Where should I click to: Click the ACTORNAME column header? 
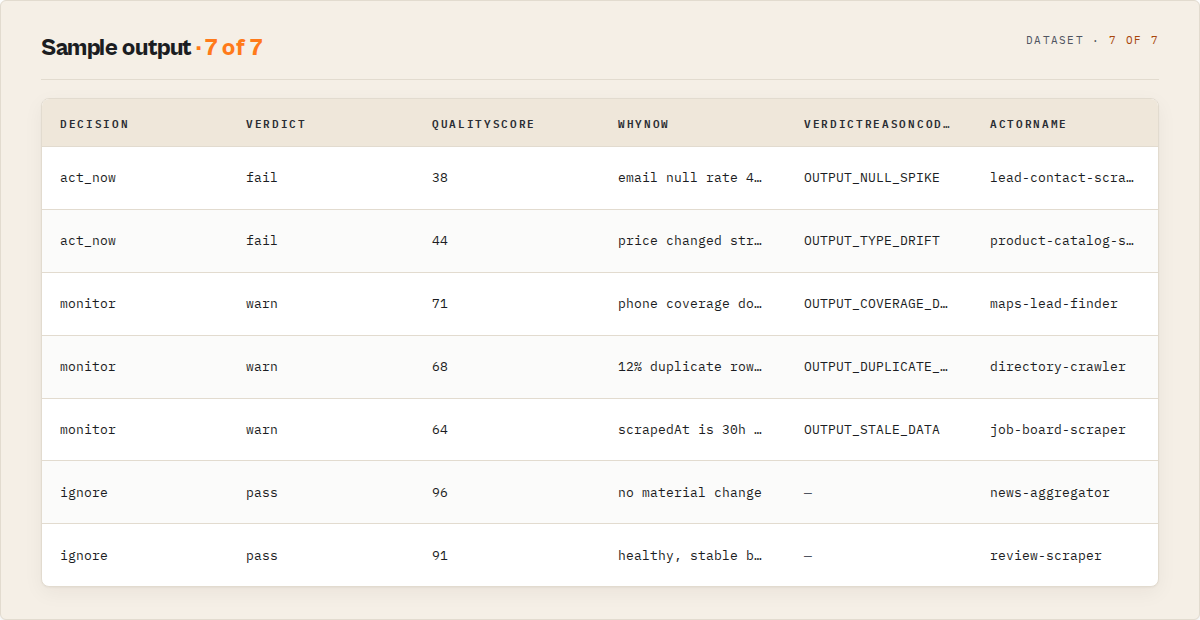(x=1028, y=124)
